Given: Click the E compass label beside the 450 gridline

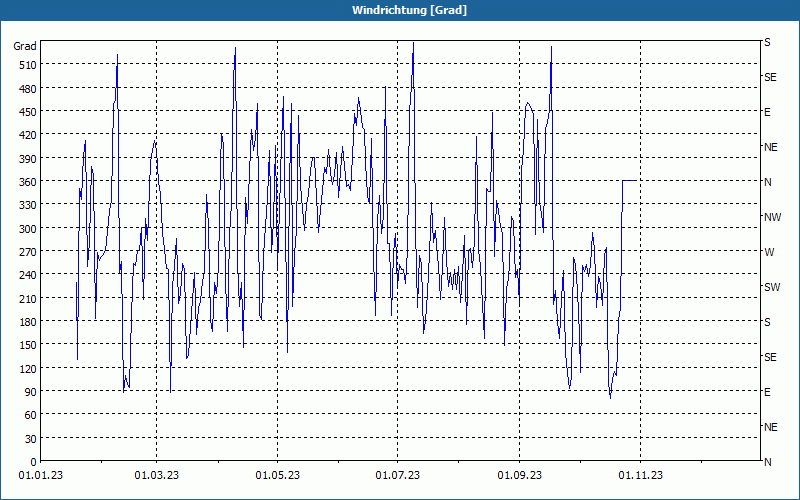Looking at the screenshot, I should click(767, 112).
